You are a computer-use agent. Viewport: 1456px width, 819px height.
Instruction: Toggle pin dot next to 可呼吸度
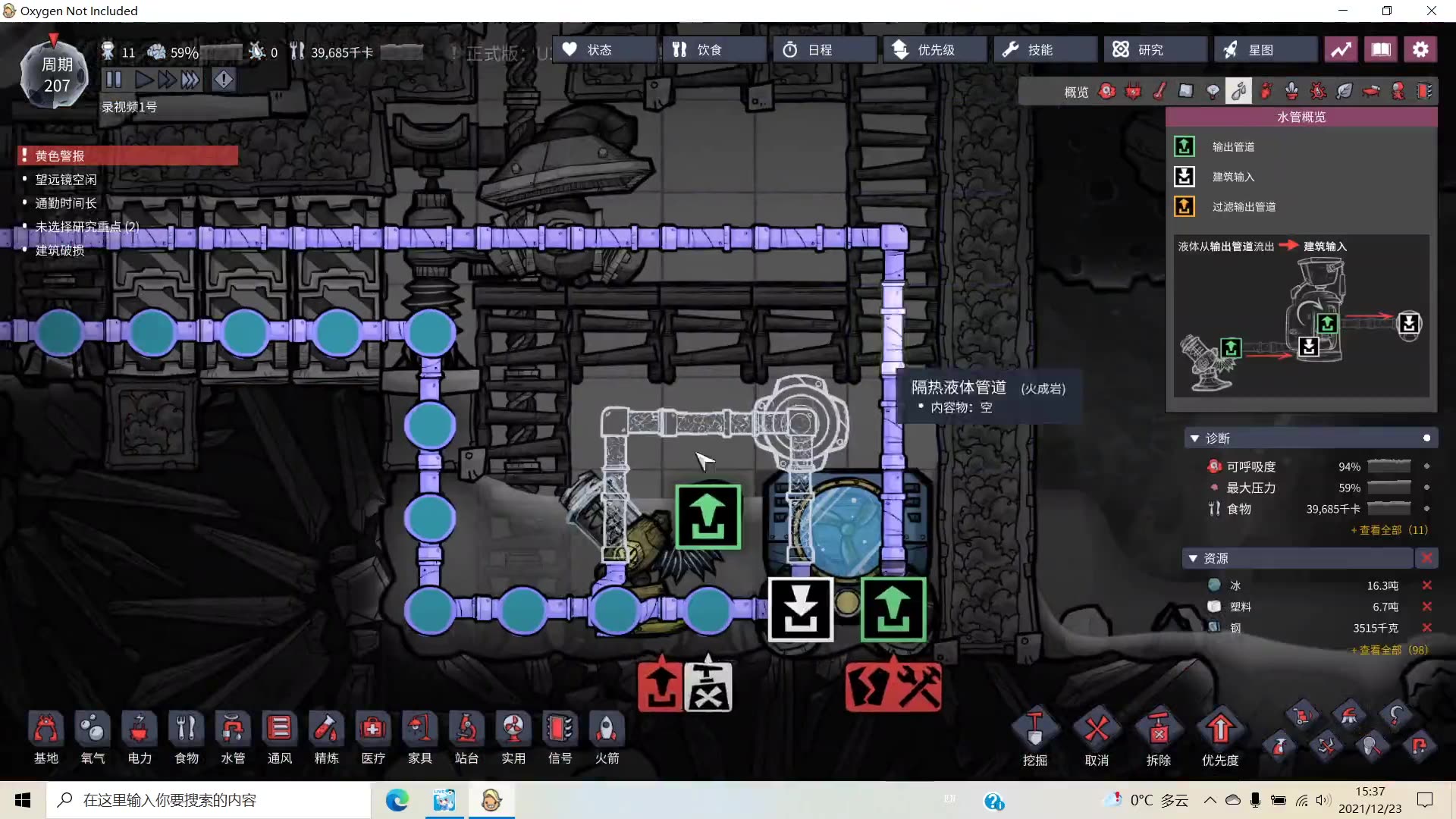tap(1426, 466)
